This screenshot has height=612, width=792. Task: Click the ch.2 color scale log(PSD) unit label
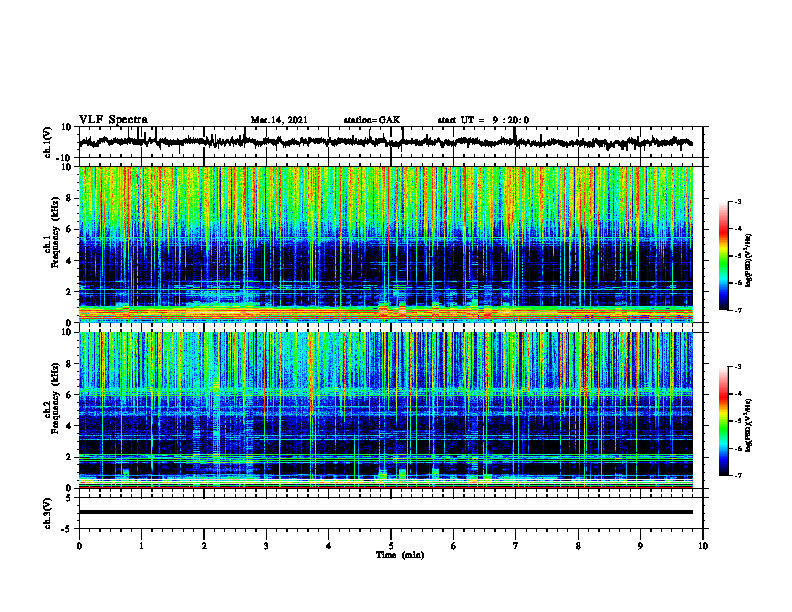(748, 425)
